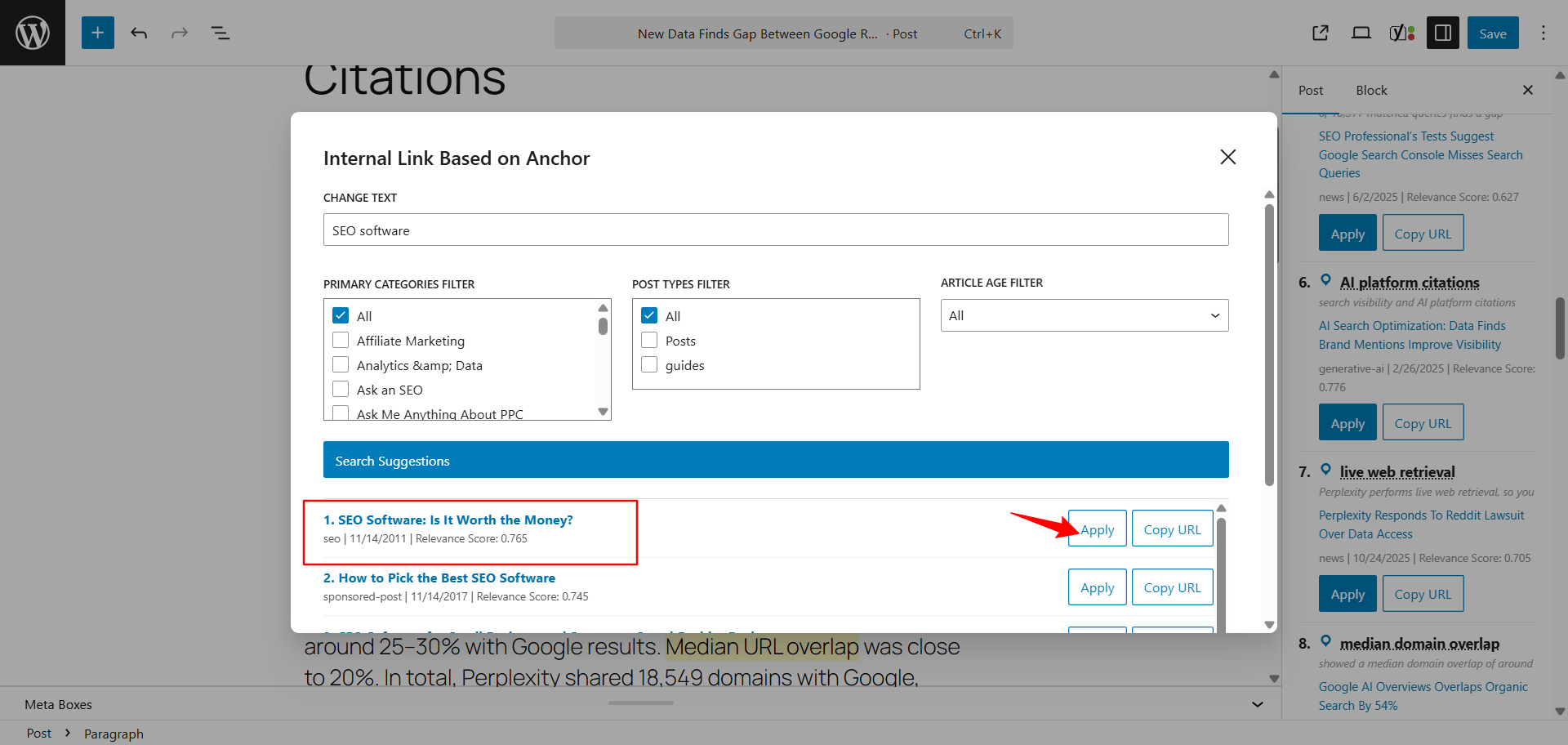The width and height of the screenshot is (1568, 745).
Task: Click the view post external link icon
Action: 1320,33
